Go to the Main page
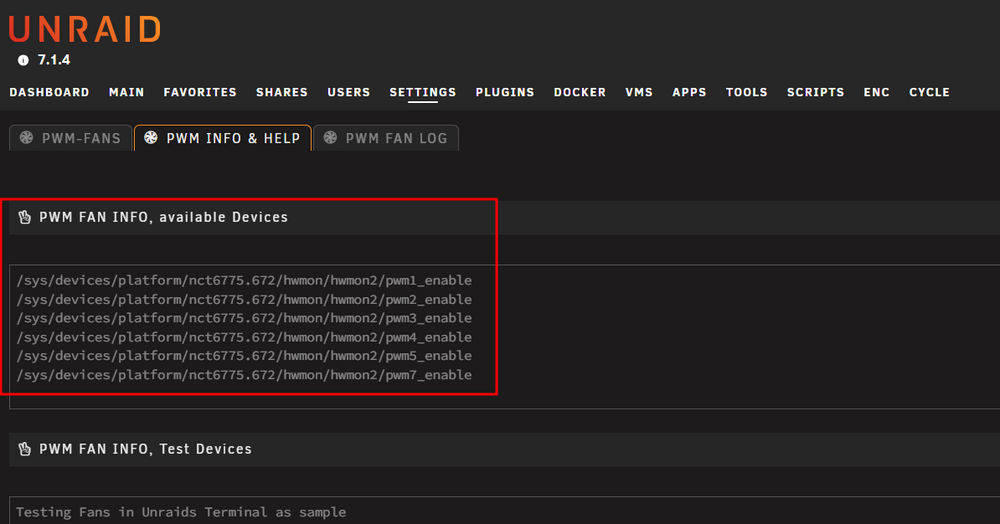Viewport: 1000px width, 524px height. 126,92
